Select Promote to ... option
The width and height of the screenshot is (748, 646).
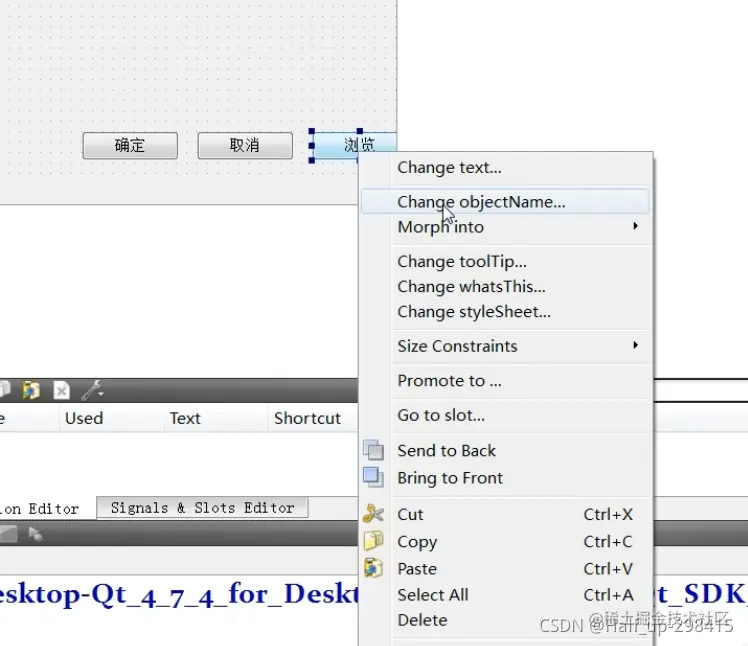click(506, 381)
